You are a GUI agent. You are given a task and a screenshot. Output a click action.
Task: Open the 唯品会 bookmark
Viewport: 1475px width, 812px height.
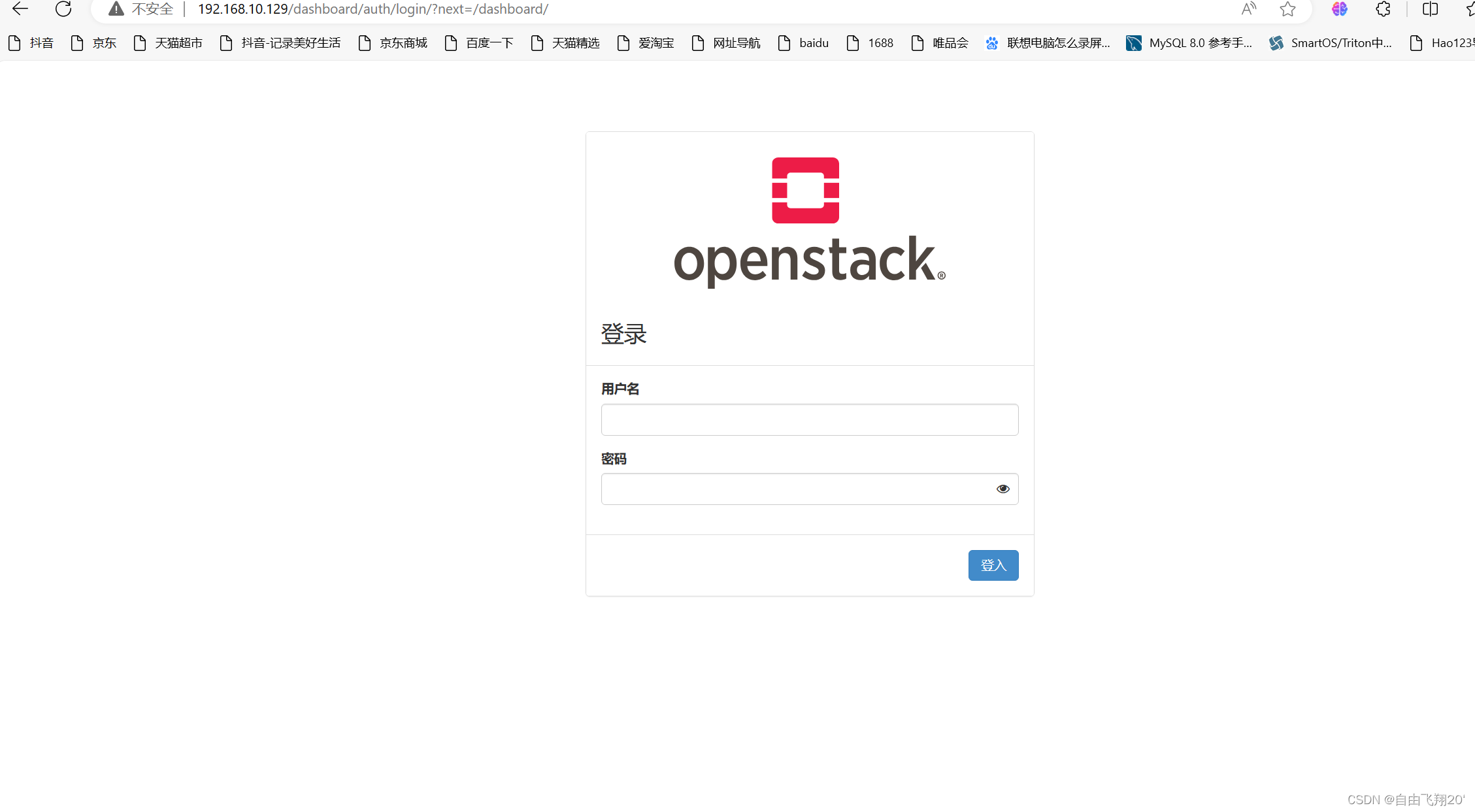point(950,42)
